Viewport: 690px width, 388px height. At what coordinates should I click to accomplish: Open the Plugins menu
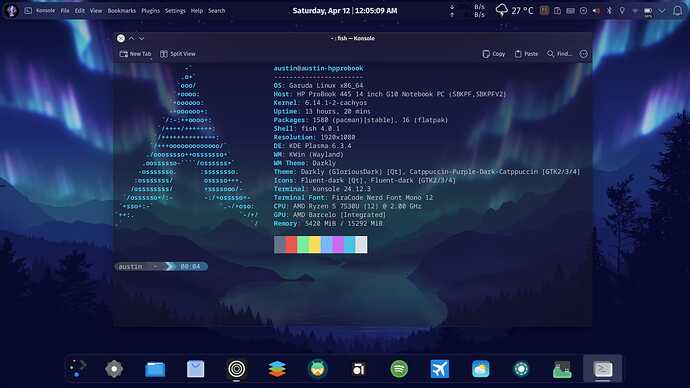tap(150, 11)
